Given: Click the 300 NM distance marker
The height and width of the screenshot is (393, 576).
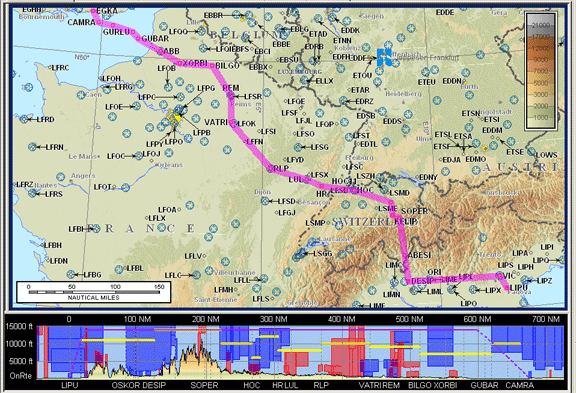Looking at the screenshot, I should click(273, 319).
